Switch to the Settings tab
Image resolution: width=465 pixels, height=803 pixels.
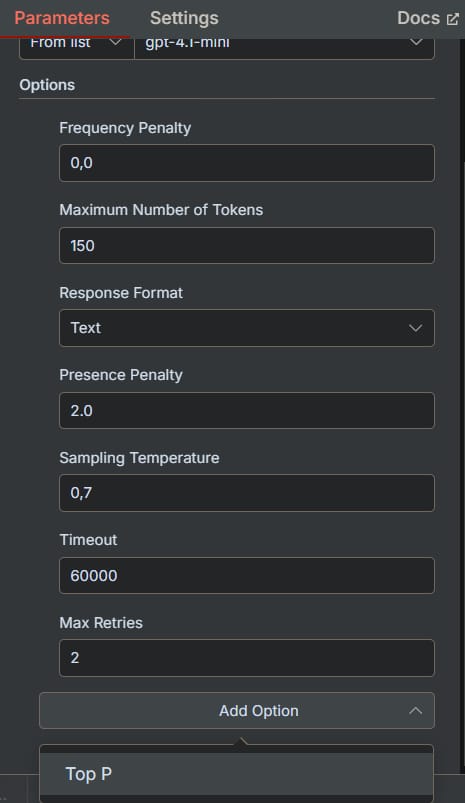(184, 18)
